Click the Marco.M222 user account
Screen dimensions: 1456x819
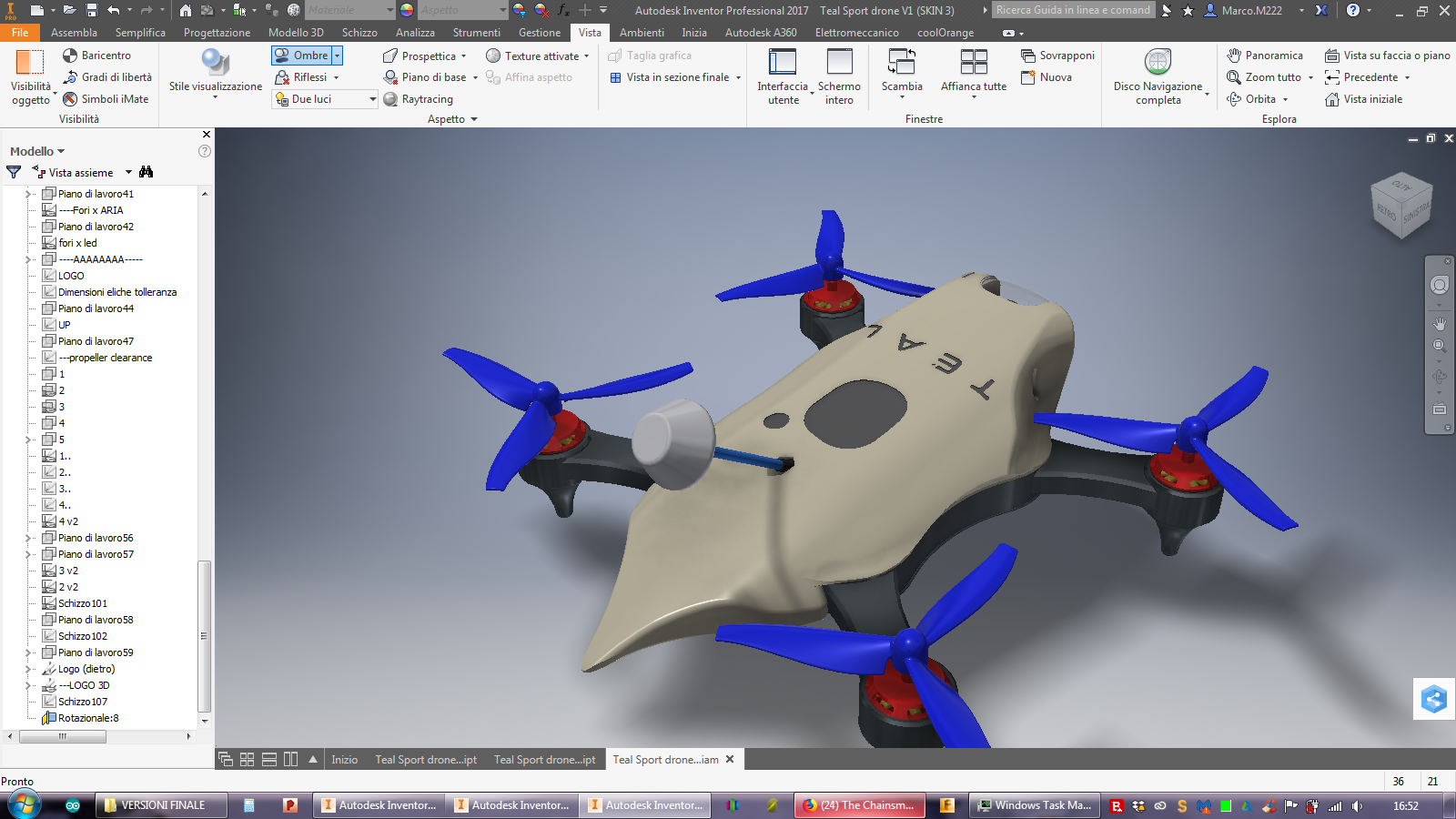[x=1243, y=10]
